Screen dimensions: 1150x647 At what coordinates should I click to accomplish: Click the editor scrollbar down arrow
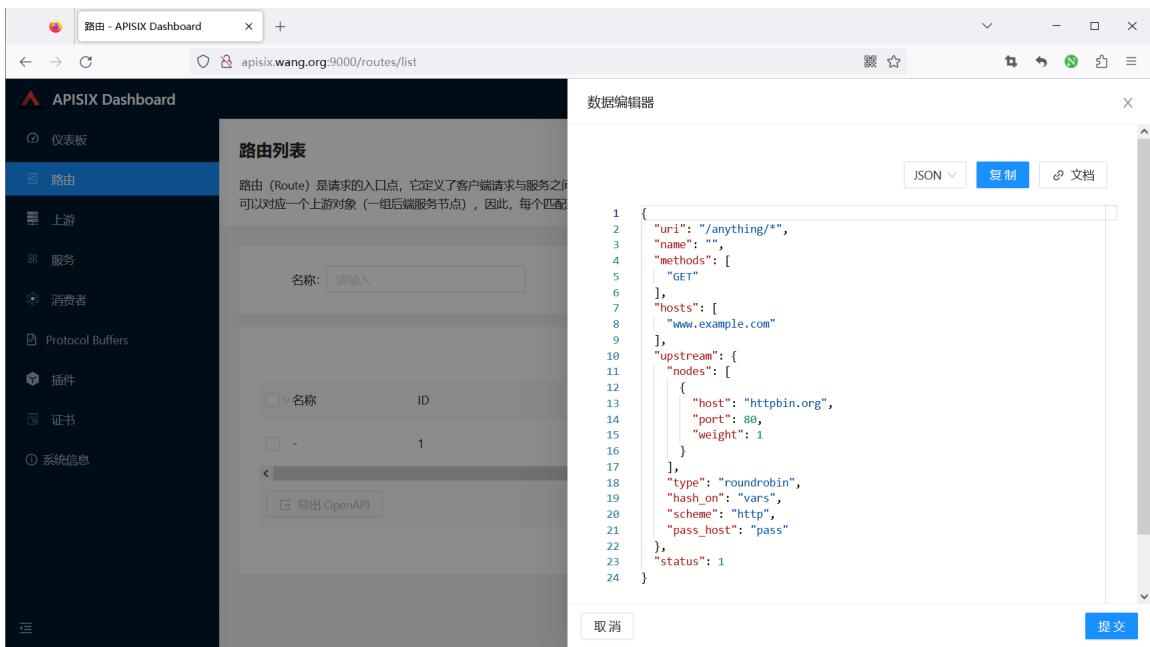(1143, 596)
